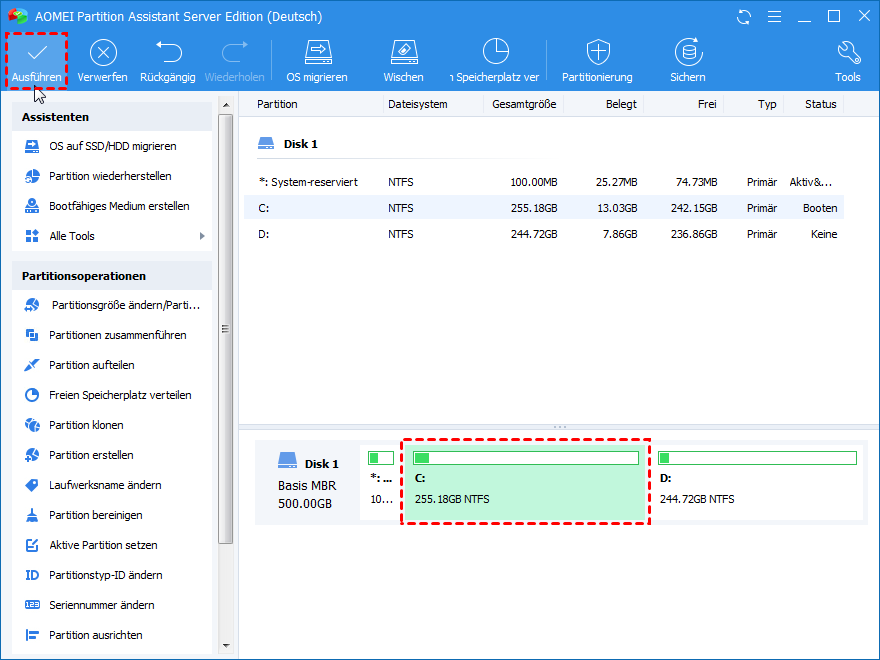Viewport: 880px width, 660px height.
Task: Collapse the Assistenten section
Action: [111, 117]
